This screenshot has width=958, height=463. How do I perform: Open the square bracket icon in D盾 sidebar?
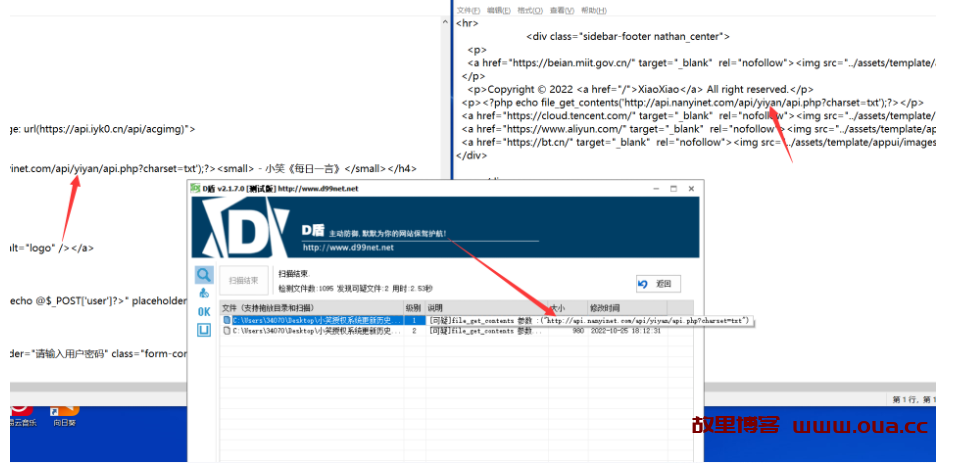tap(204, 330)
